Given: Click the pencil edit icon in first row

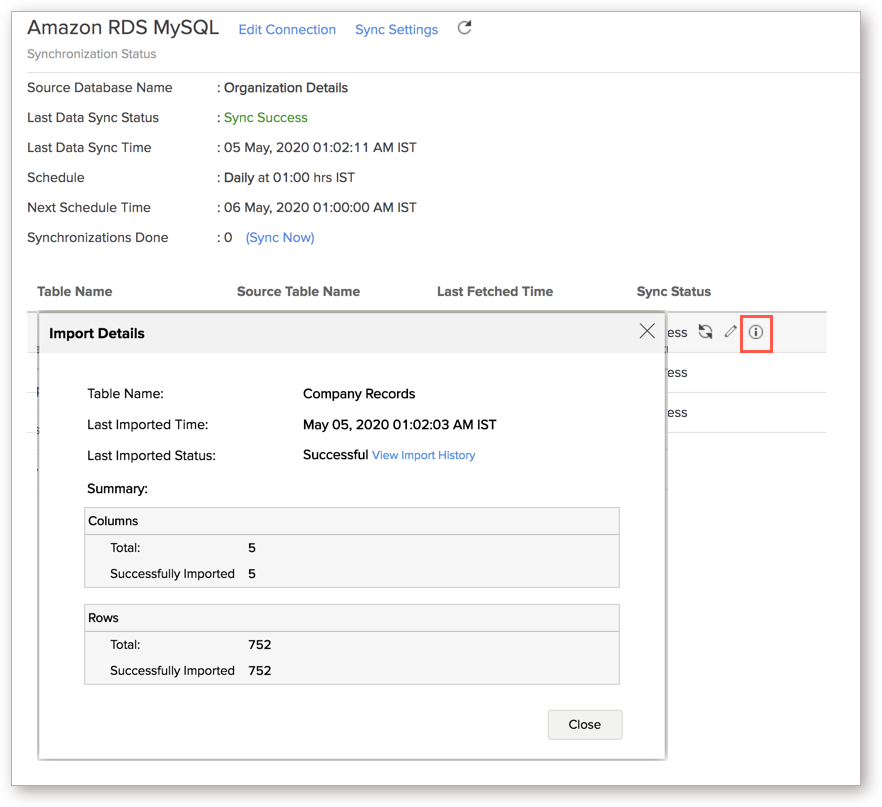Looking at the screenshot, I should click(731, 332).
